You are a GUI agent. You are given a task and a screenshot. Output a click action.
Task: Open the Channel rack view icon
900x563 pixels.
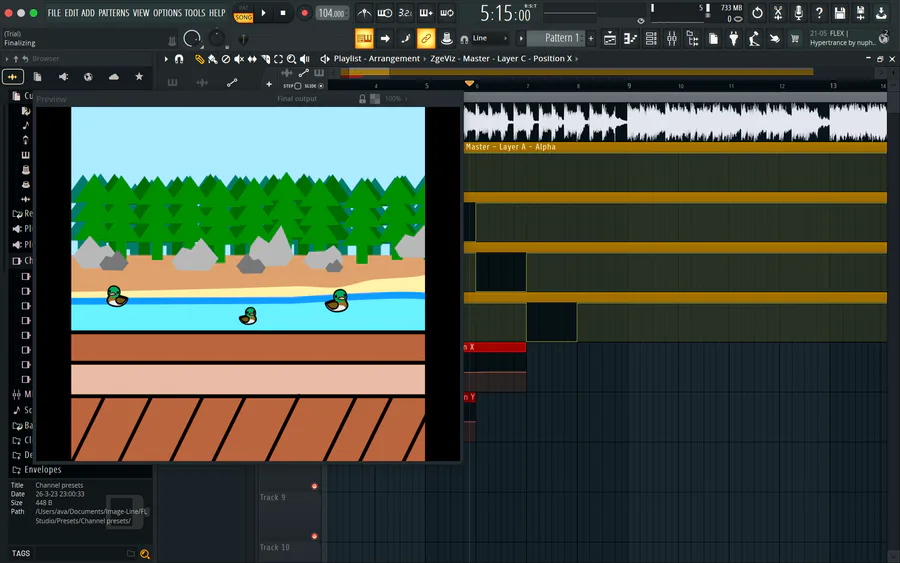pos(651,38)
